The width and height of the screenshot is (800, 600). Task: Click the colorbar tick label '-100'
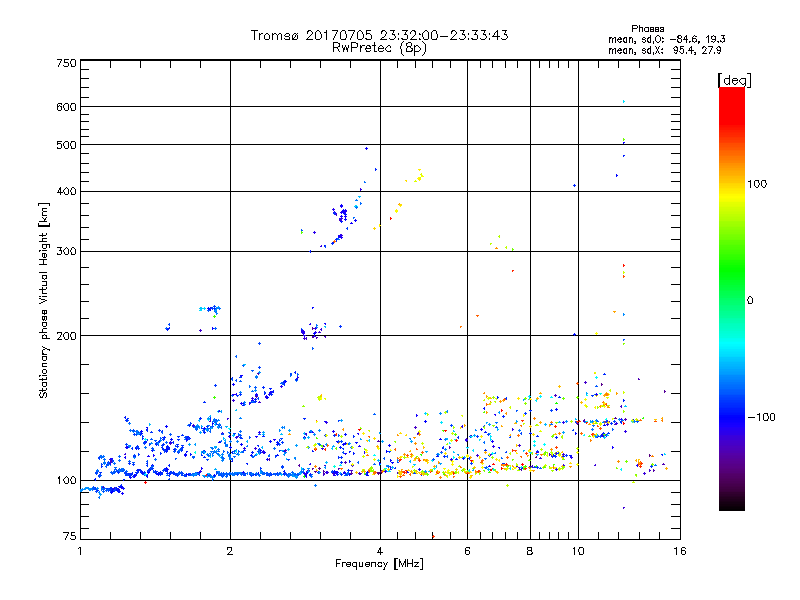761,417
